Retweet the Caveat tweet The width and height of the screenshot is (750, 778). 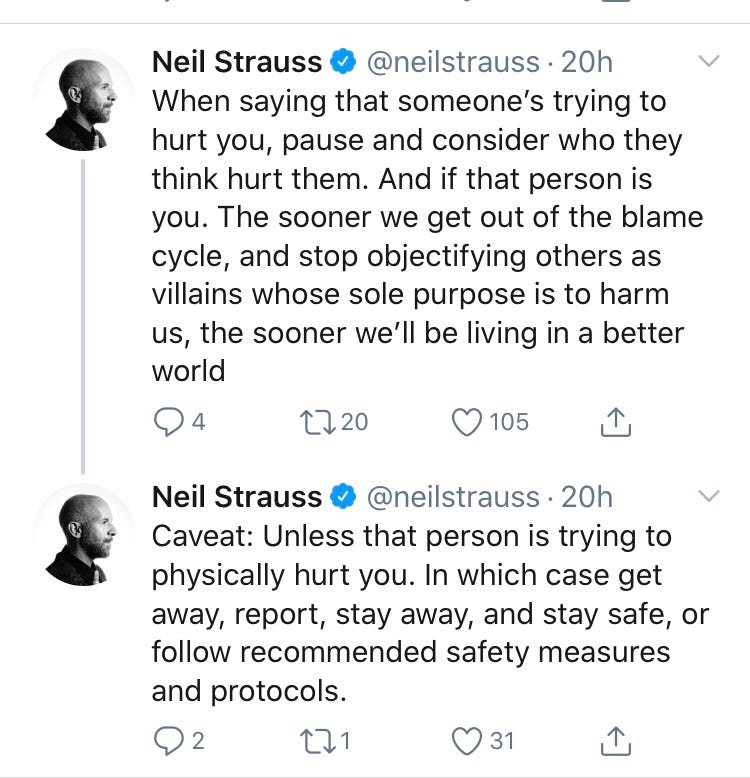(318, 741)
